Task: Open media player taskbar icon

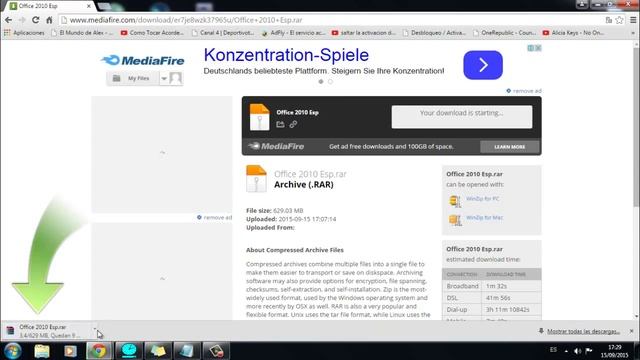Action: point(70,351)
